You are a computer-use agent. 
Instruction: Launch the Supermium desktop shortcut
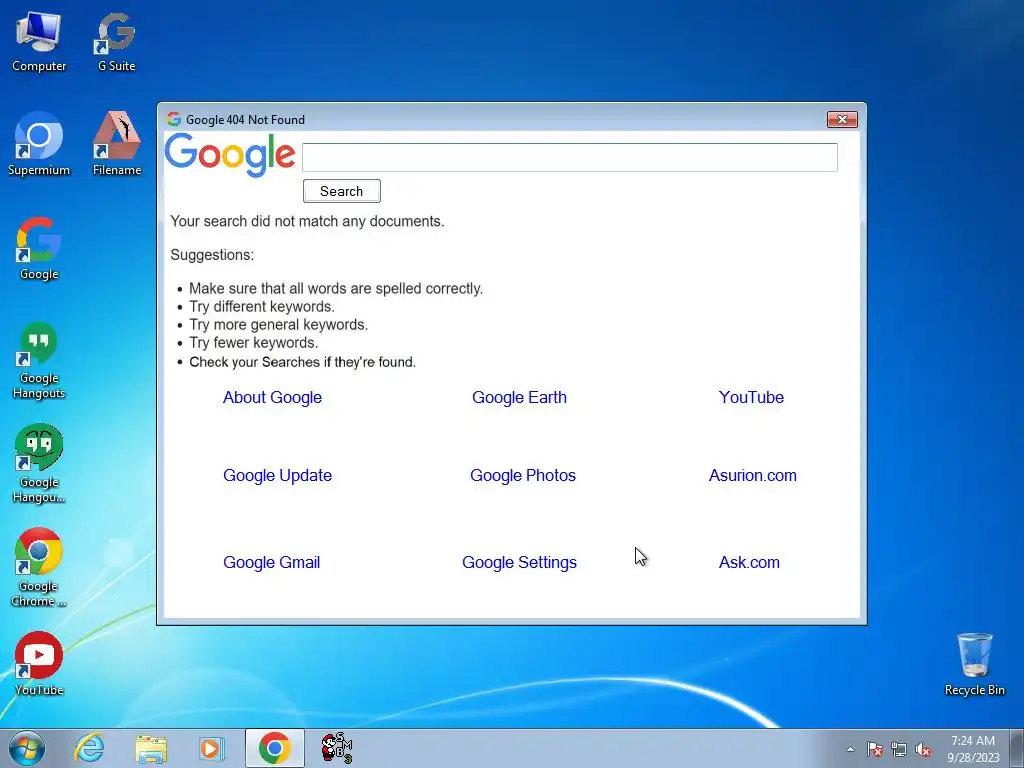coord(39,145)
